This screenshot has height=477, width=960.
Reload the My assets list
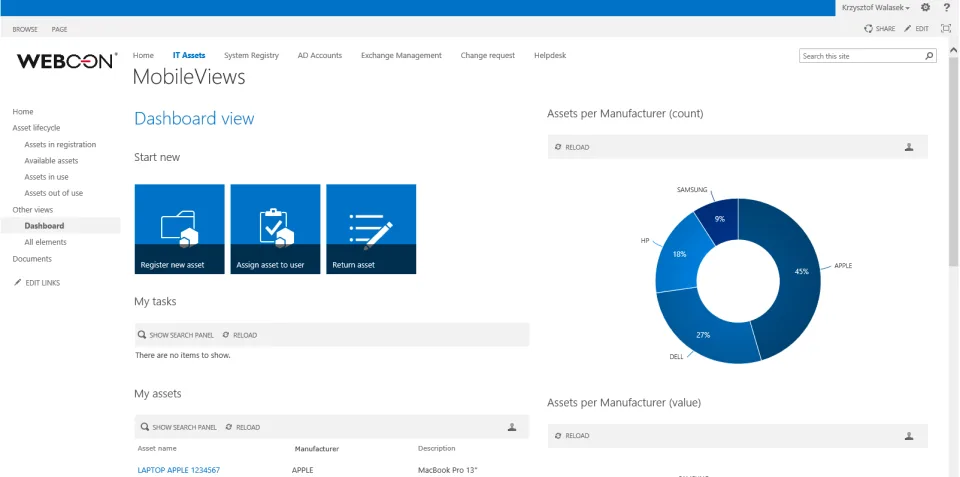(x=242, y=427)
